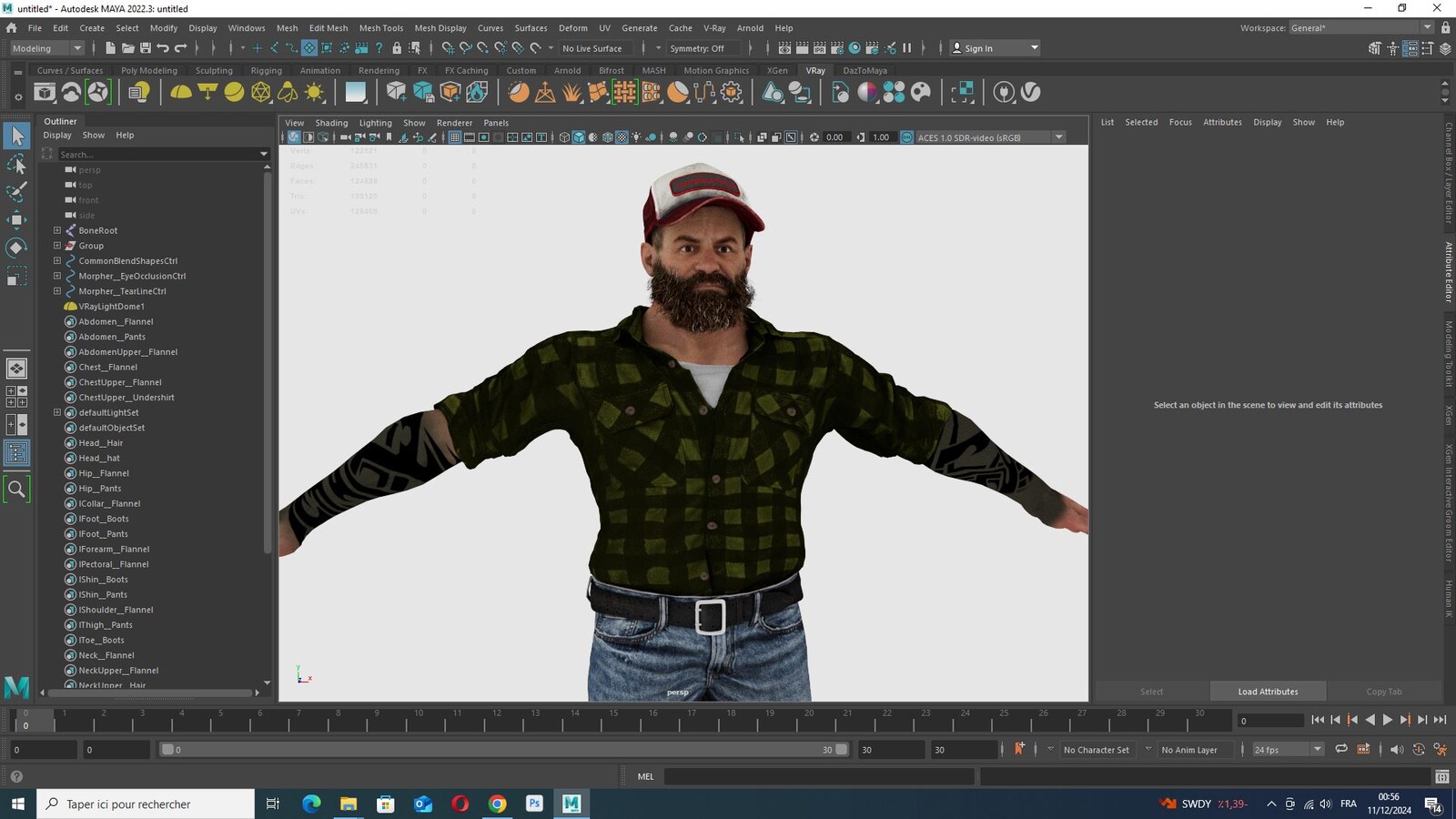Image resolution: width=1456 pixels, height=819 pixels.
Task: Toggle the auto keyframe button
Action: point(1019,749)
